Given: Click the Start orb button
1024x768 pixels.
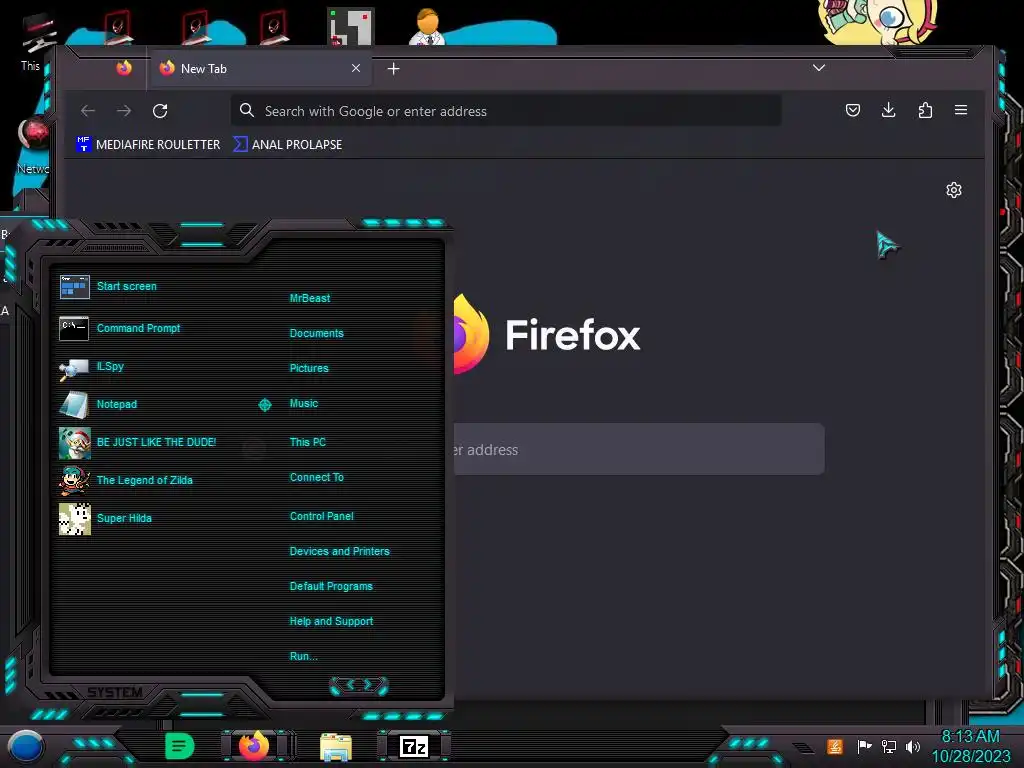Looking at the screenshot, I should 25,747.
